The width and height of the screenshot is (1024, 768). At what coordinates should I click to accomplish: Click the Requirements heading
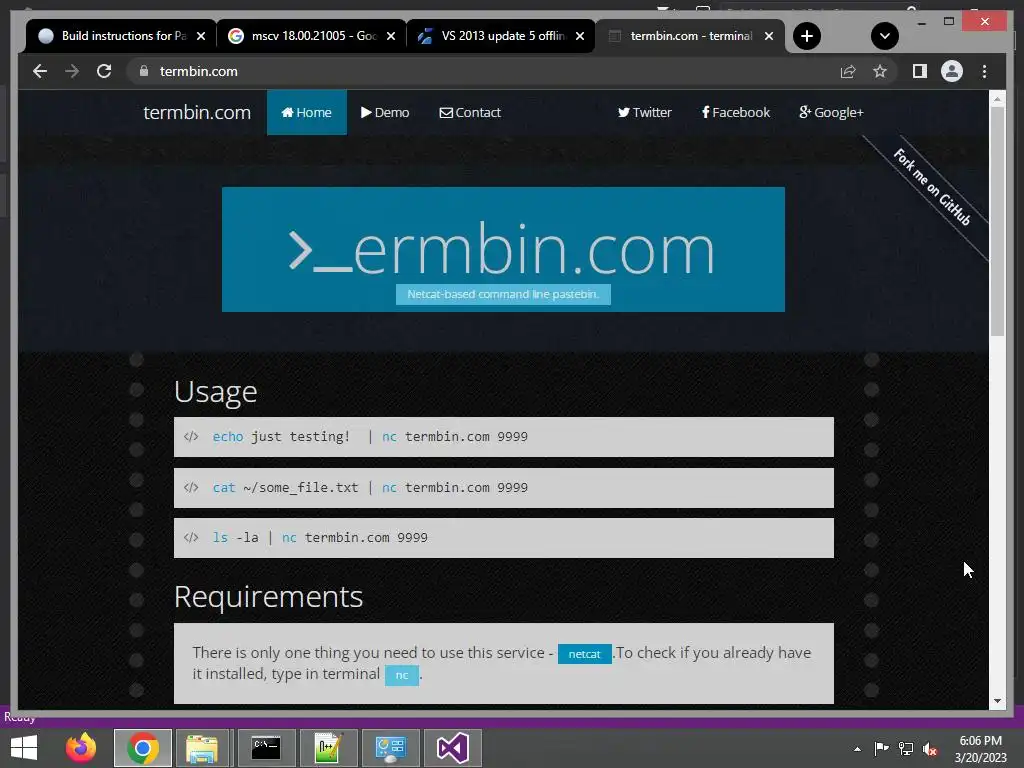point(268,596)
